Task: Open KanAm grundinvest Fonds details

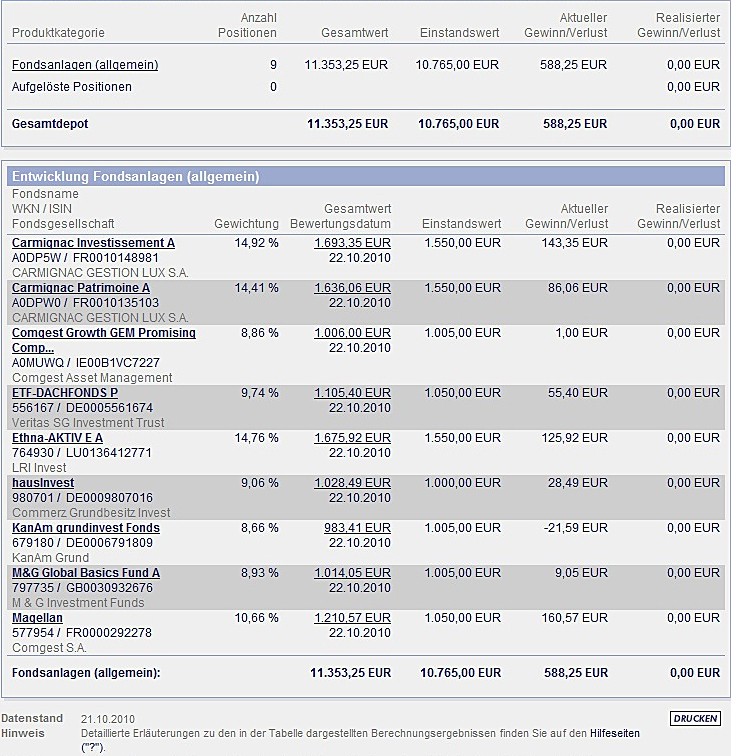Action: click(86, 528)
